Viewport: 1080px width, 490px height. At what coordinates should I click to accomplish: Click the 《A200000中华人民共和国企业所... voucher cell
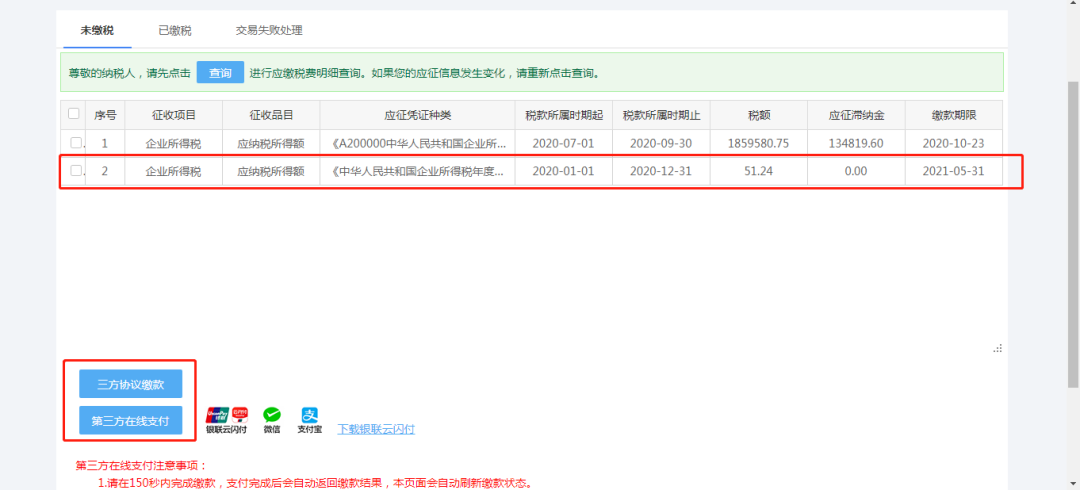(x=417, y=143)
